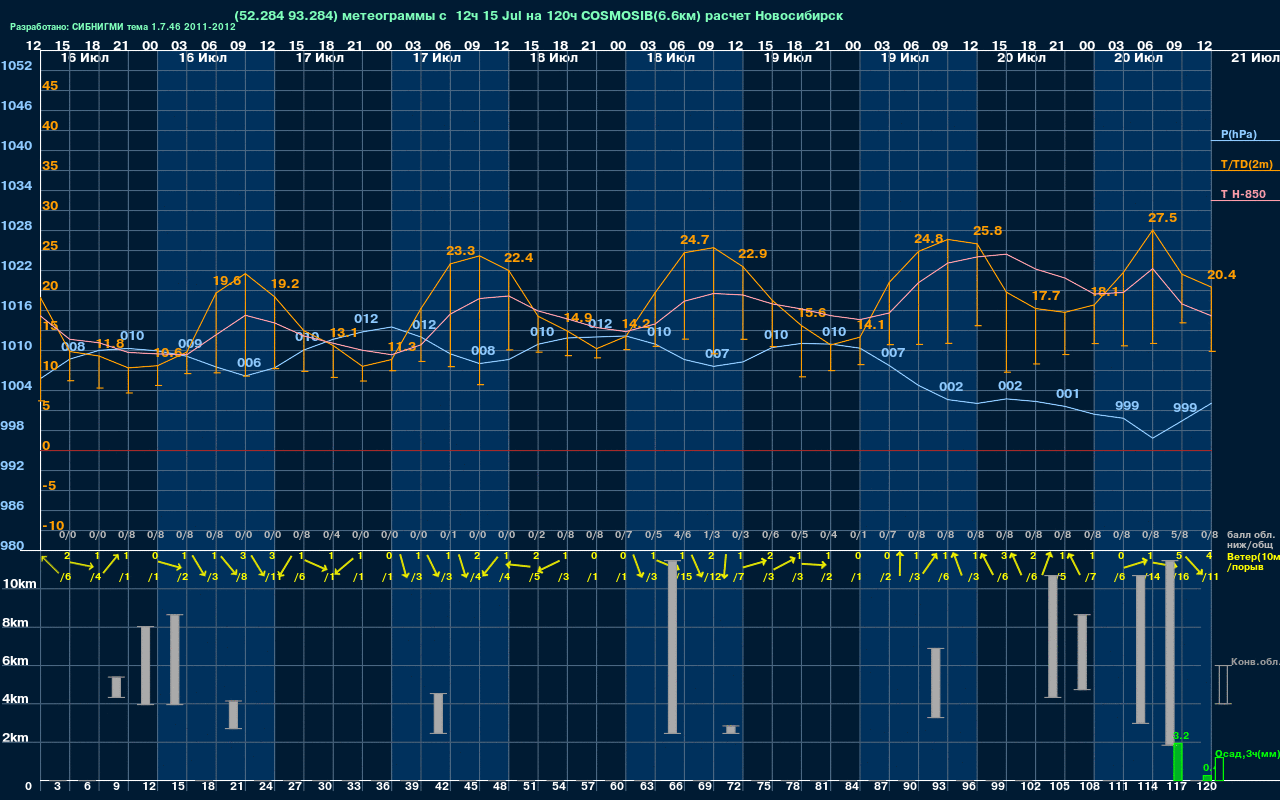Click the pressure label 001
The height and width of the screenshot is (800, 1280).
pyautogui.click(x=1067, y=394)
